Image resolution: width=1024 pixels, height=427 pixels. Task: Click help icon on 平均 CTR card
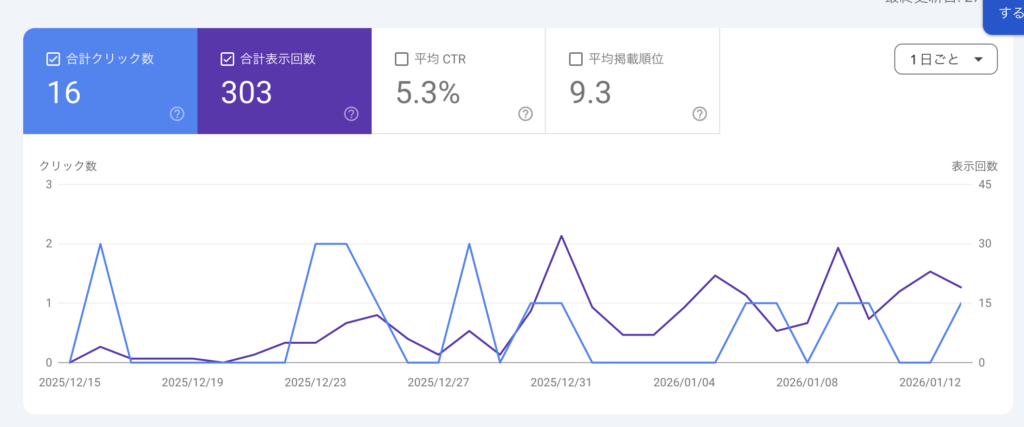tap(525, 114)
